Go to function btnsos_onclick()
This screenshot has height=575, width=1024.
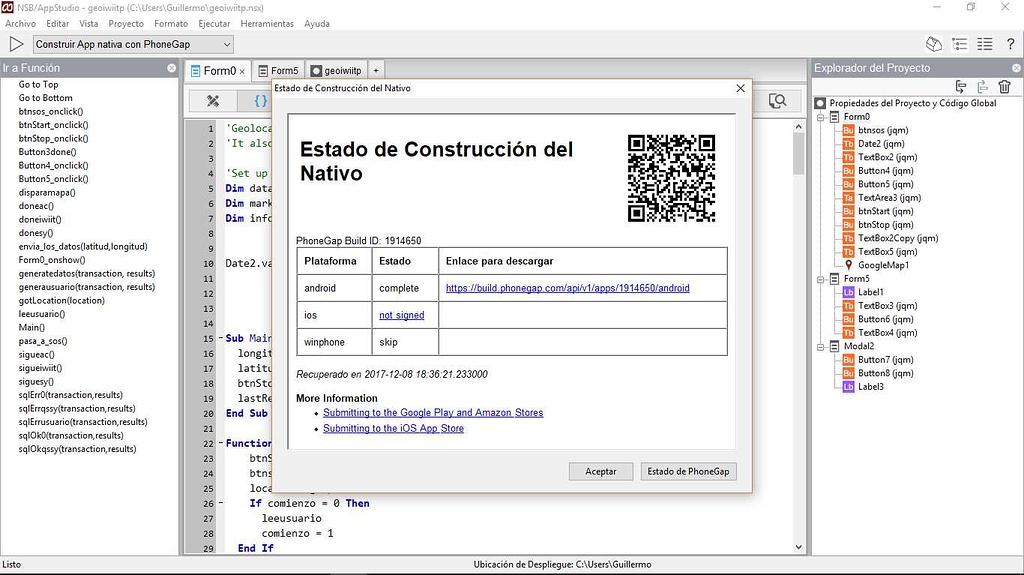coord(51,112)
